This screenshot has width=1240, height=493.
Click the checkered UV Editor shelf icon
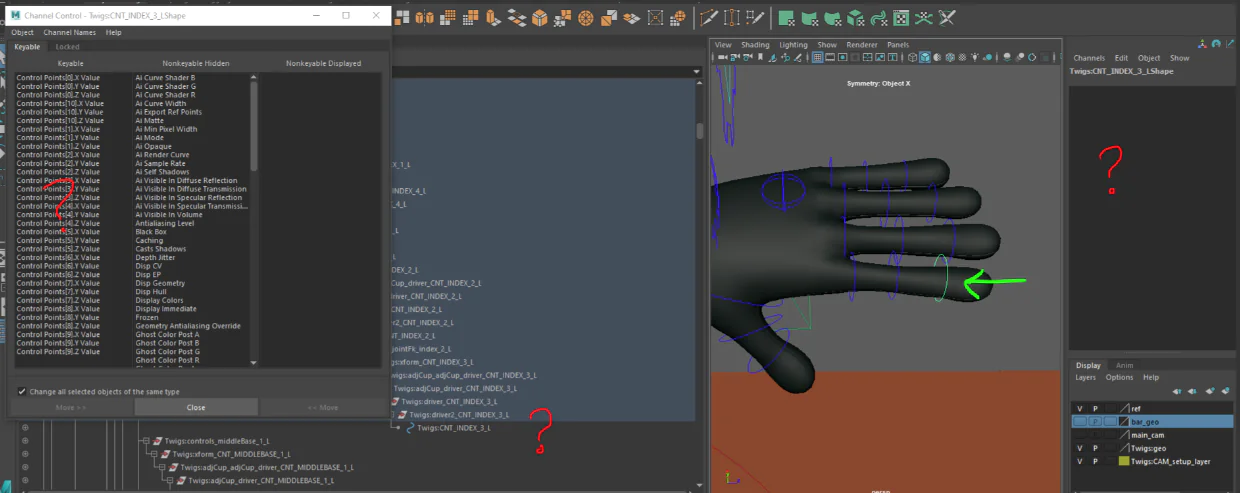902,18
